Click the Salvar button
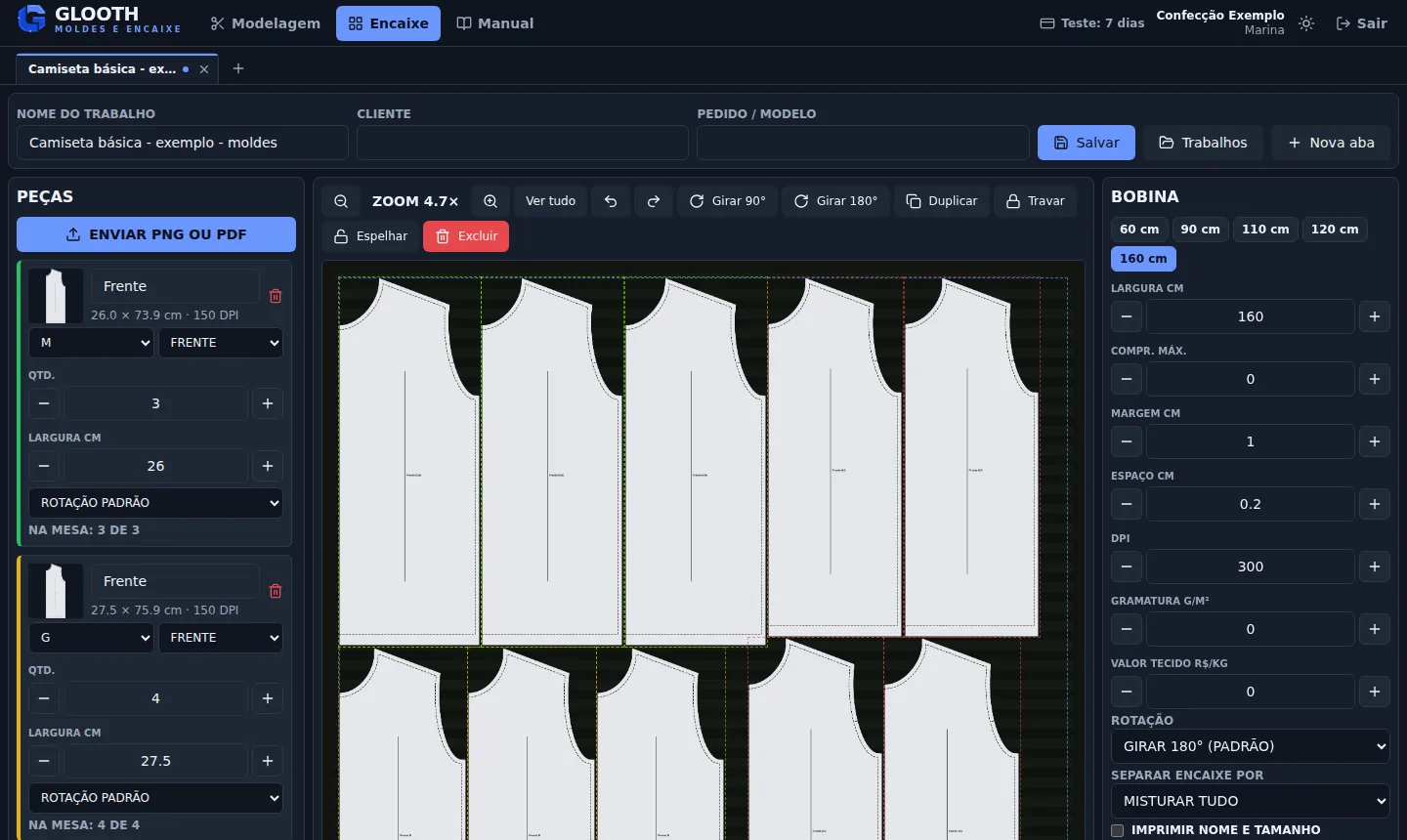The width and height of the screenshot is (1407, 840). tap(1087, 143)
